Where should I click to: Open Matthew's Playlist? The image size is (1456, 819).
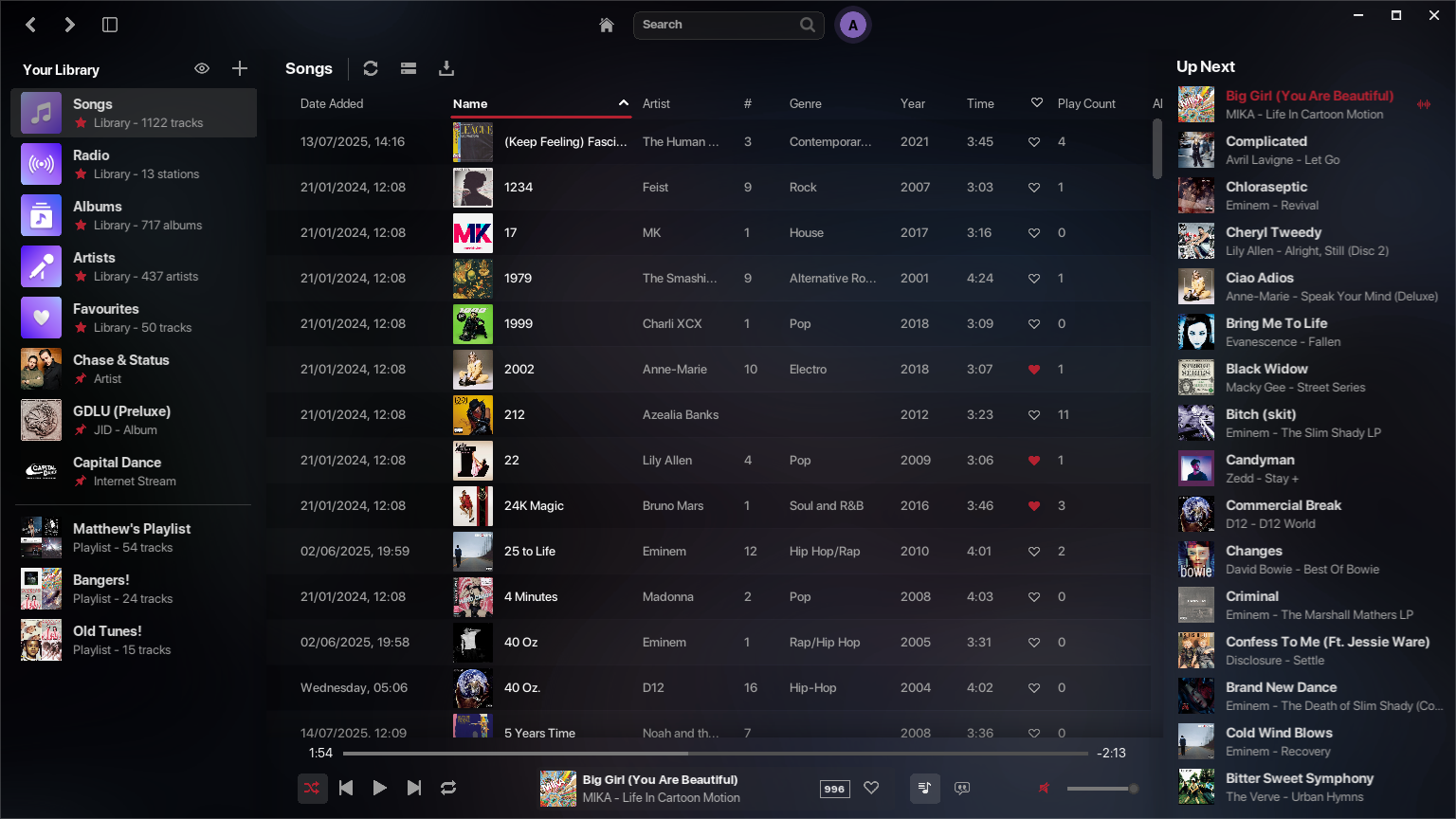tap(134, 537)
